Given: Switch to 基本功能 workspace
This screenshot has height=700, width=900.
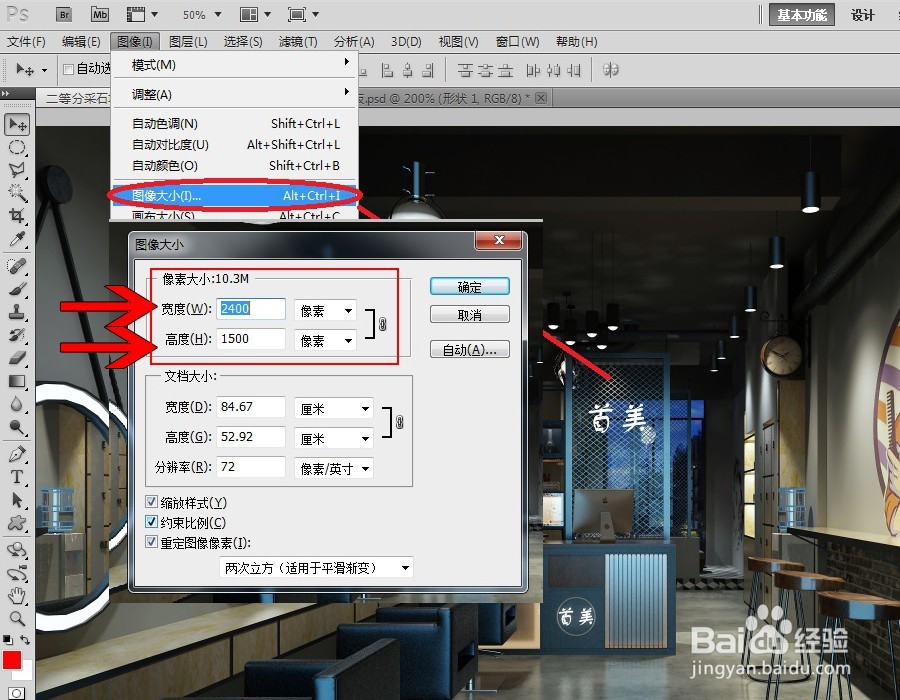Looking at the screenshot, I should tap(802, 15).
